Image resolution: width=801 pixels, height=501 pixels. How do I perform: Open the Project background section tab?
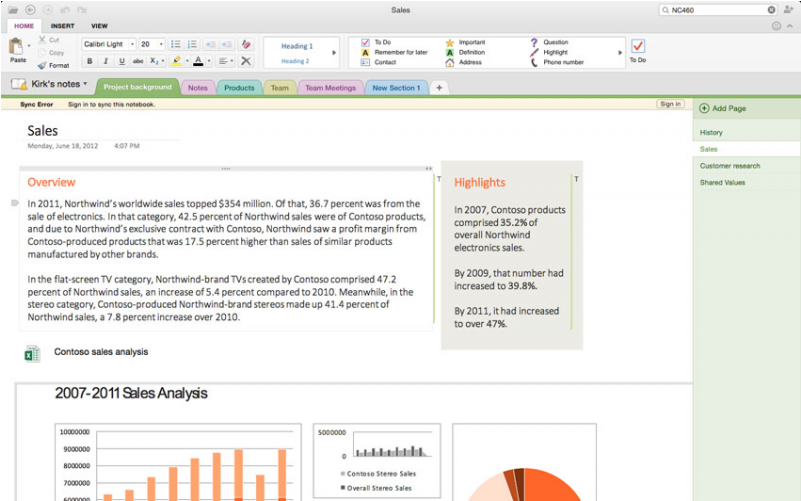click(x=137, y=87)
